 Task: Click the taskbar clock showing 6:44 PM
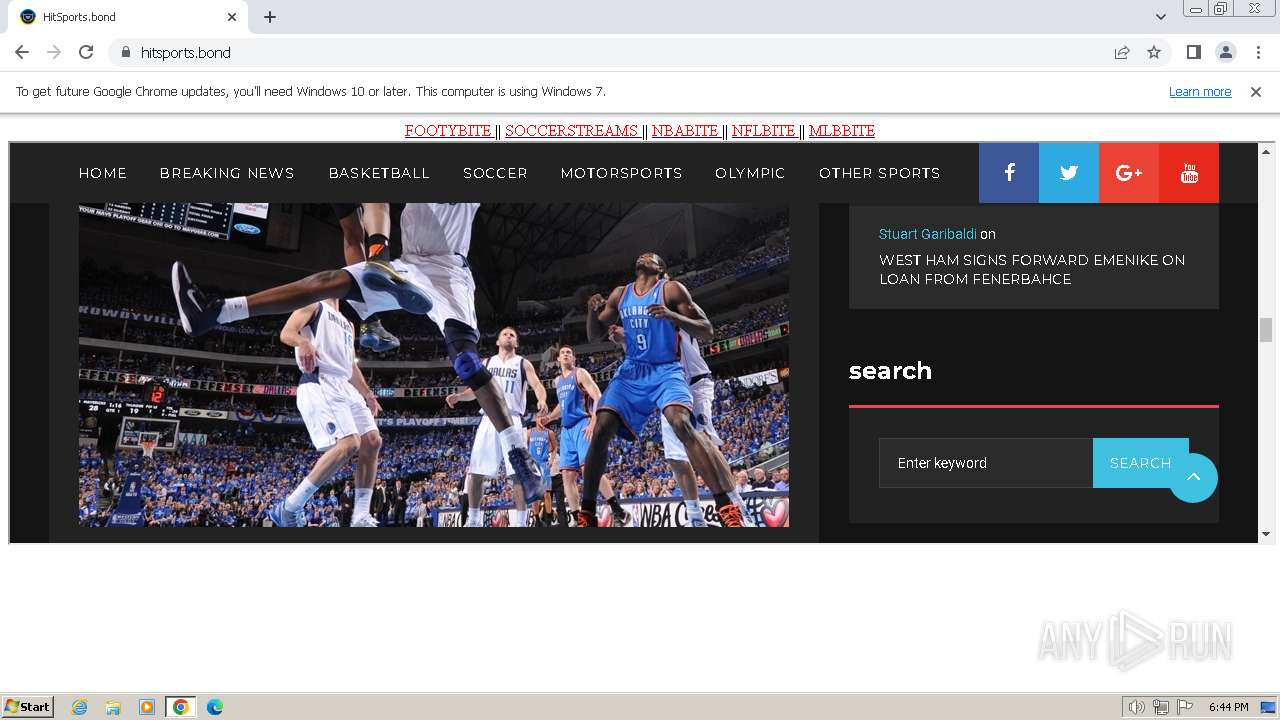pos(1228,707)
